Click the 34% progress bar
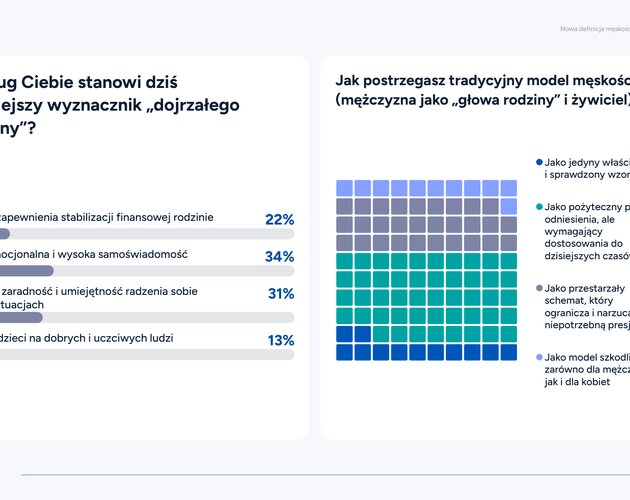The image size is (630, 500). (x=147, y=271)
